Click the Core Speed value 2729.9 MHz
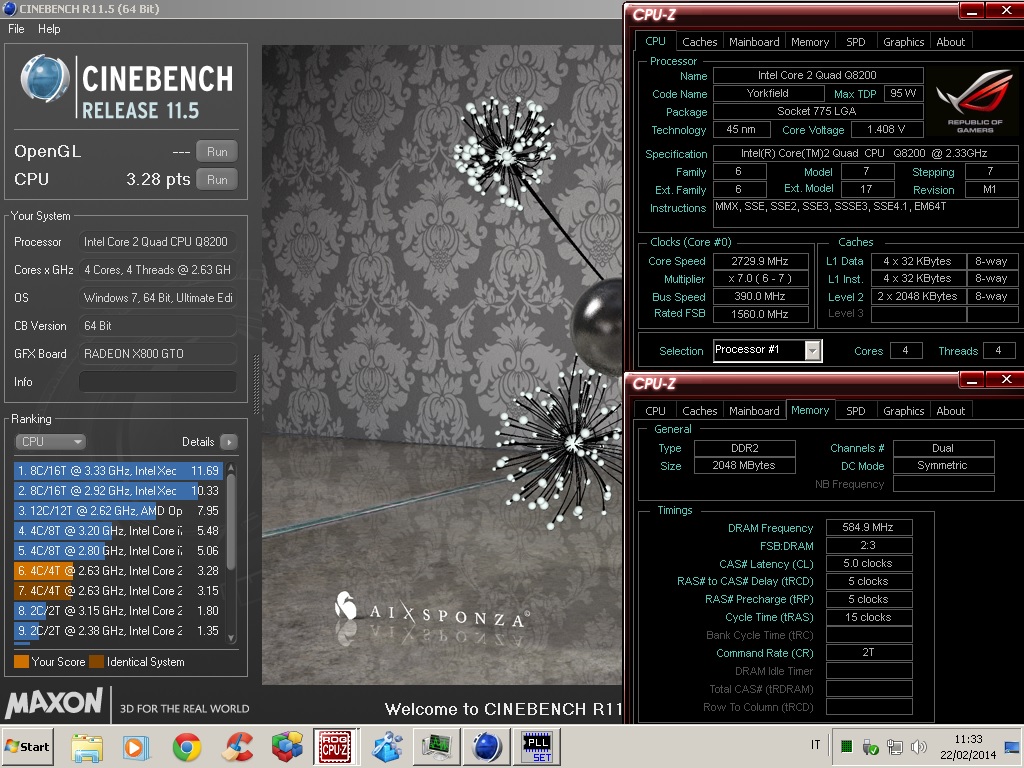Viewport: 1024px width, 768px height. 760,261
